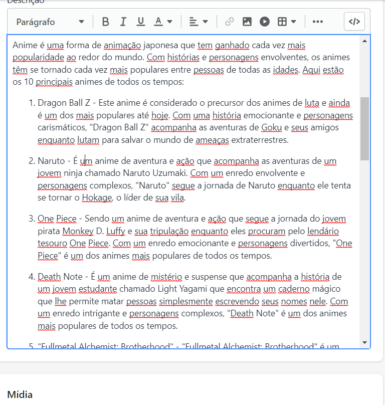Click the insert link icon

(229, 22)
